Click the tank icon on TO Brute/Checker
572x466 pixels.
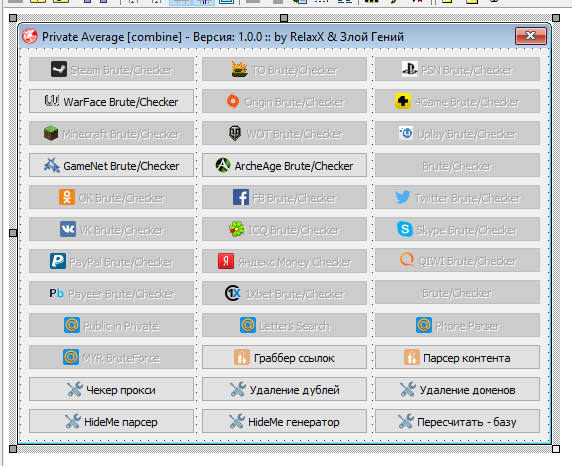point(239,69)
